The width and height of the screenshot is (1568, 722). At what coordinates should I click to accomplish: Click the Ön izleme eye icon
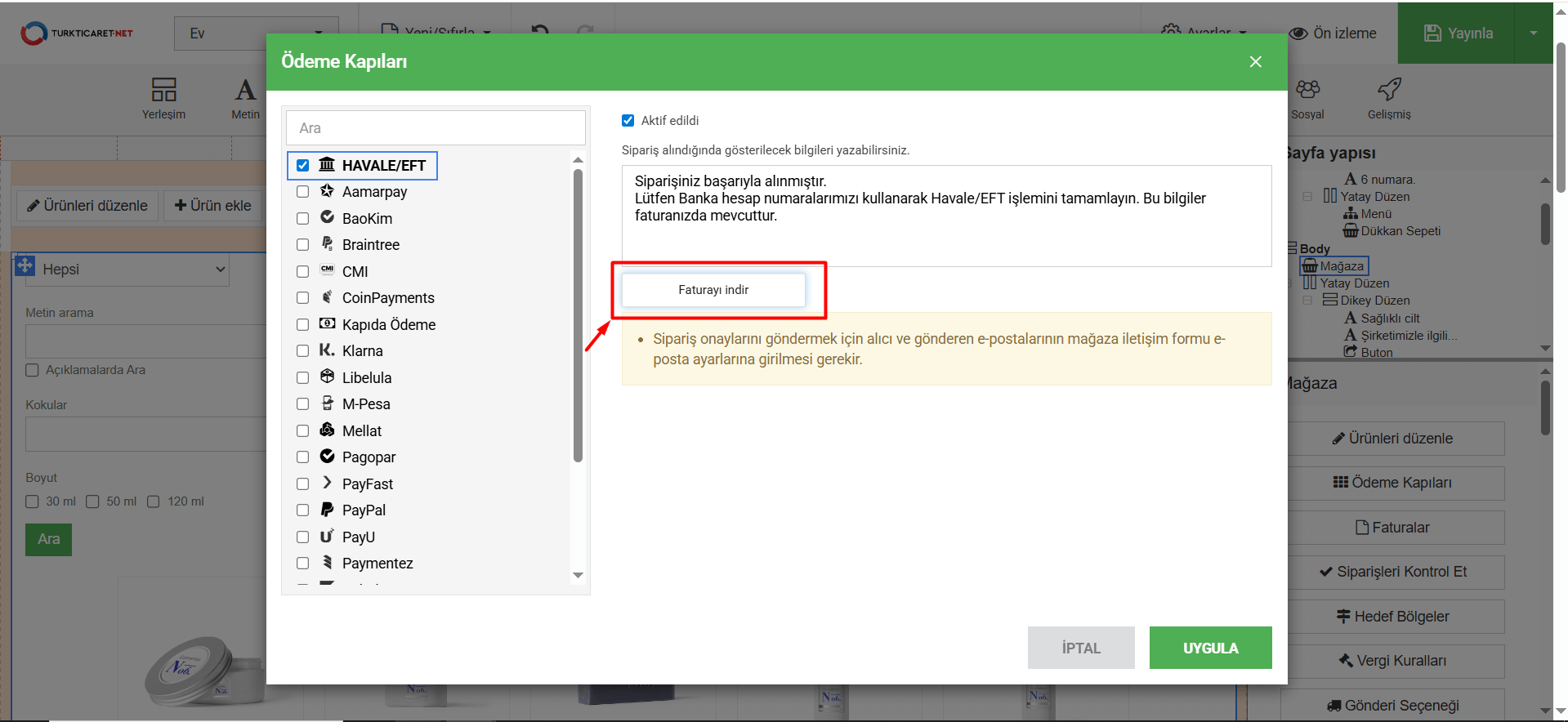click(1298, 33)
